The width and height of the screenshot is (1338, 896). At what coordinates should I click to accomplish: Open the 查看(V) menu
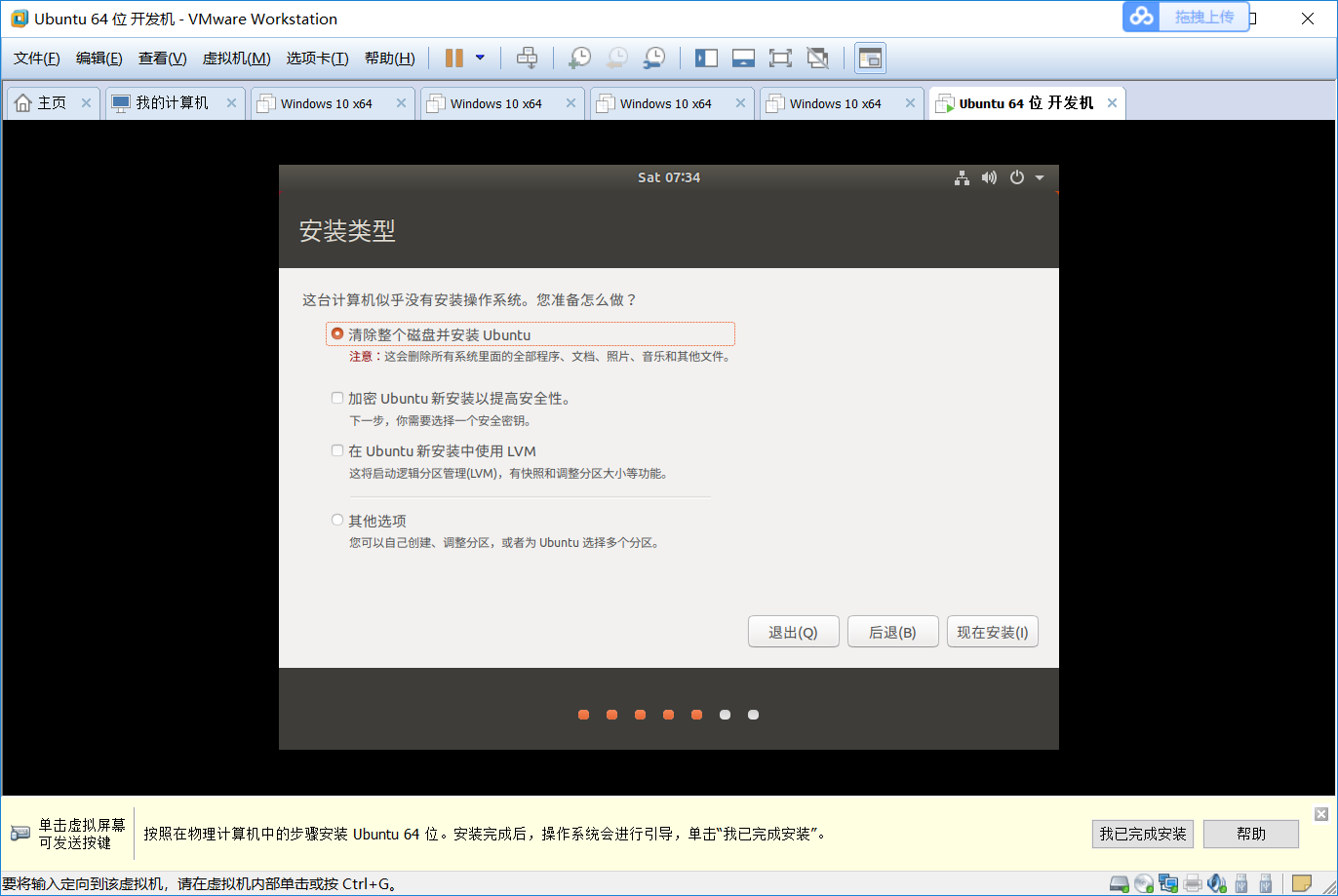[x=162, y=58]
